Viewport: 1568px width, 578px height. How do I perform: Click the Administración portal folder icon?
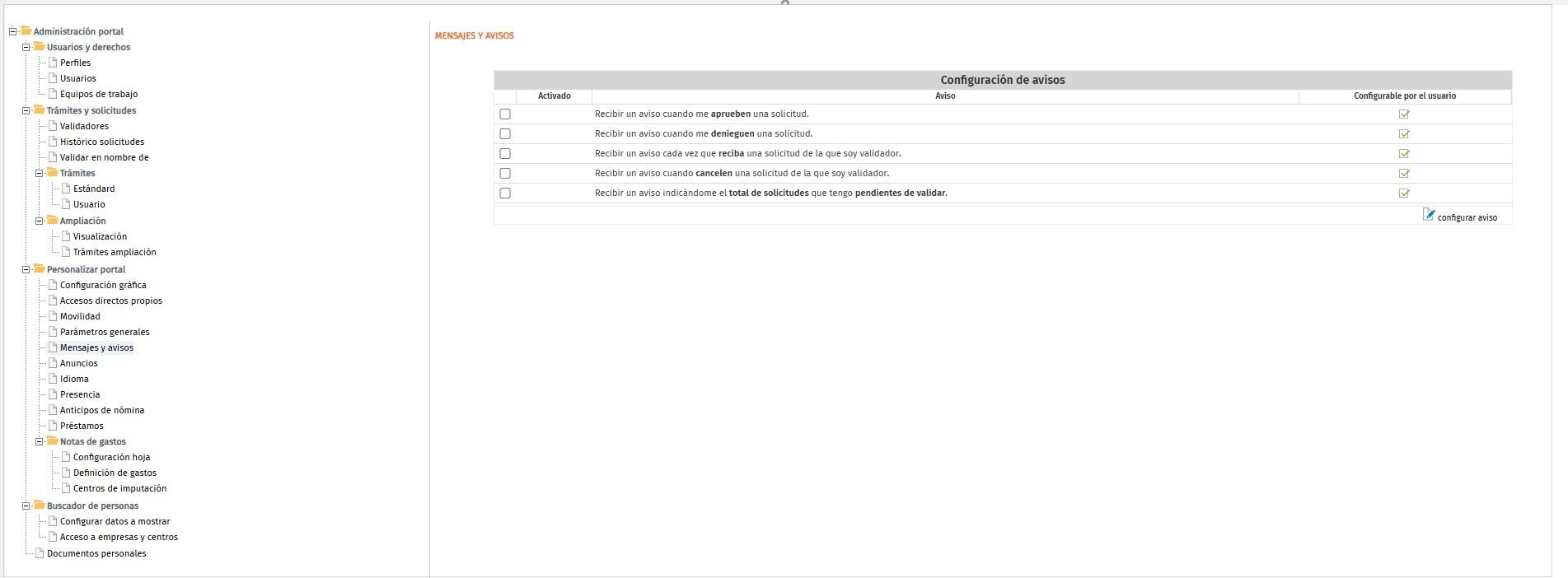(26, 30)
